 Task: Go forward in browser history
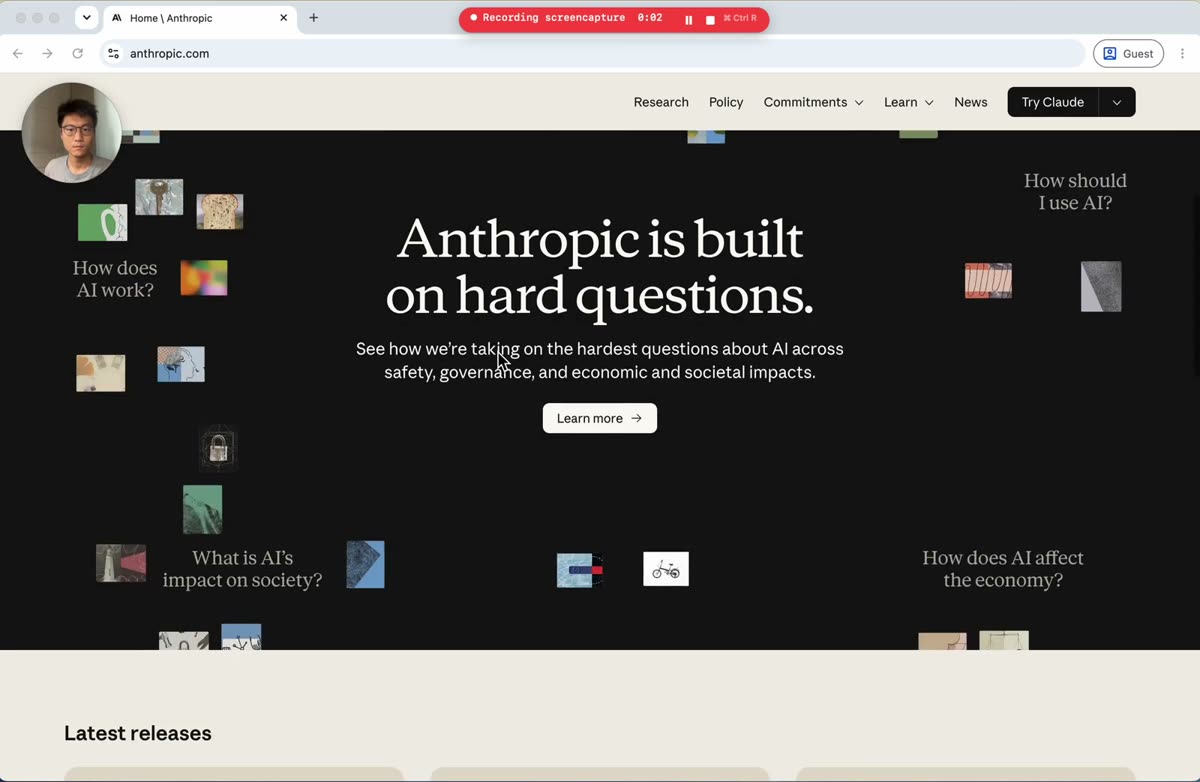click(x=47, y=53)
